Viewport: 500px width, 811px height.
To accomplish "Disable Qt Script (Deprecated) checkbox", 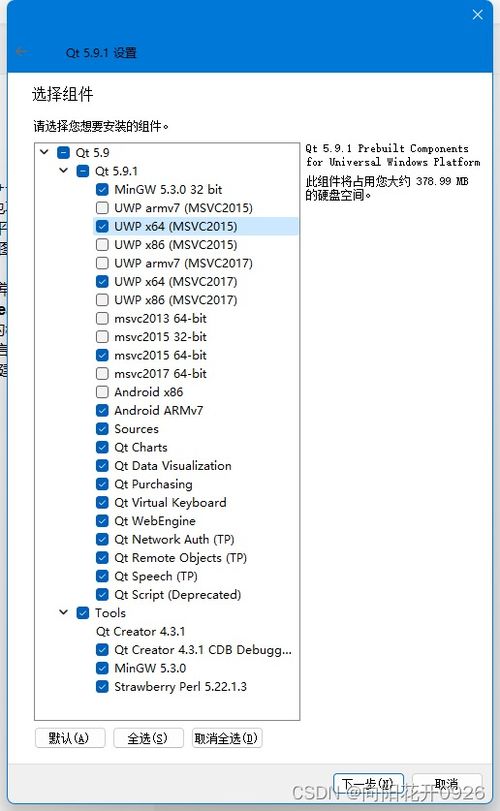I will (102, 594).
